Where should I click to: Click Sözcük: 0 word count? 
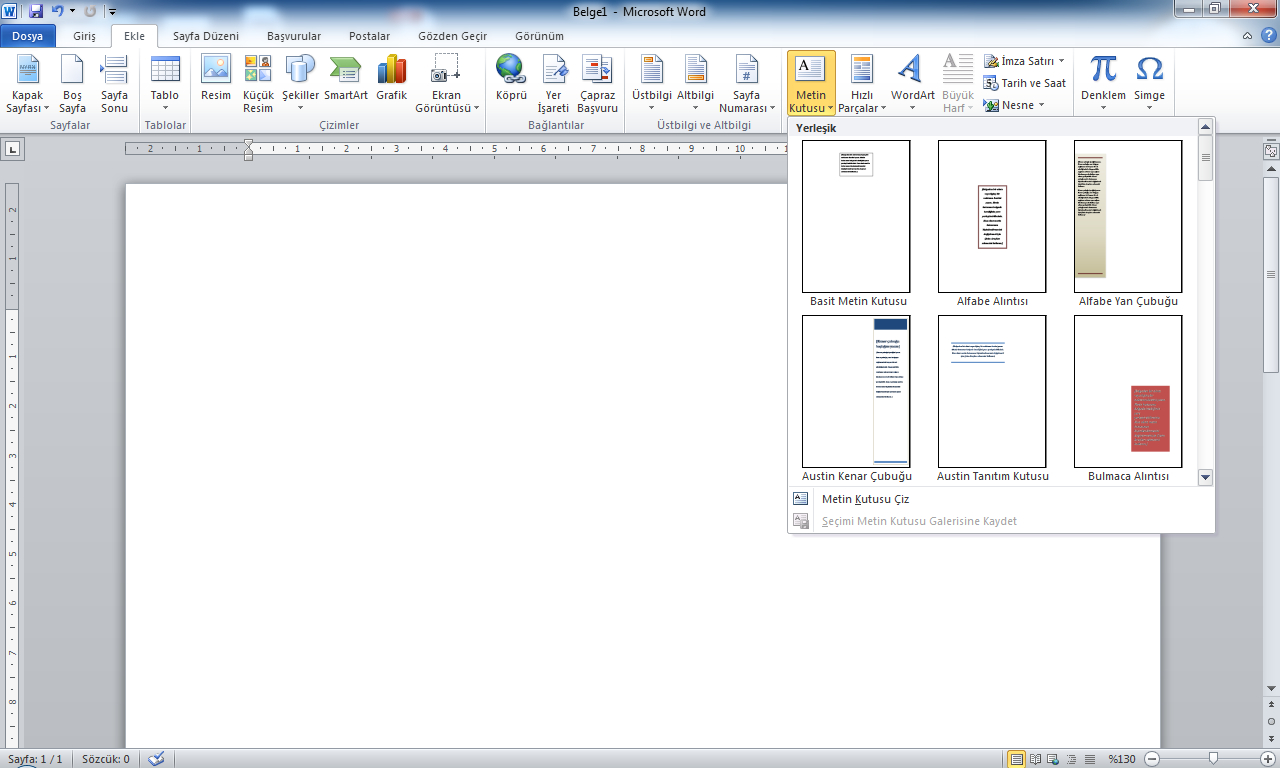(x=105, y=759)
